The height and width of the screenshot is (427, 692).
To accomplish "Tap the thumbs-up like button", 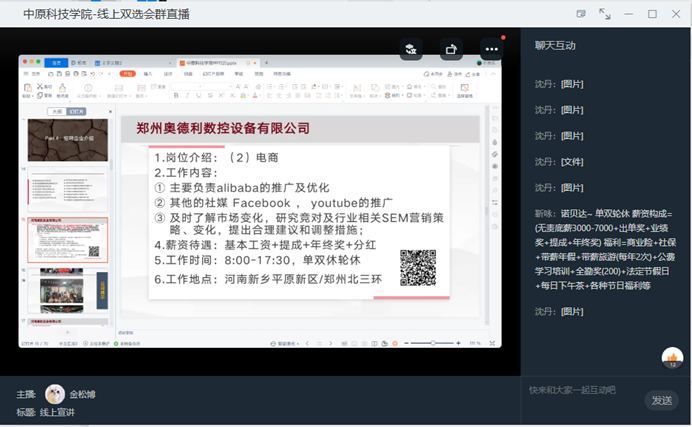I will click(672, 357).
